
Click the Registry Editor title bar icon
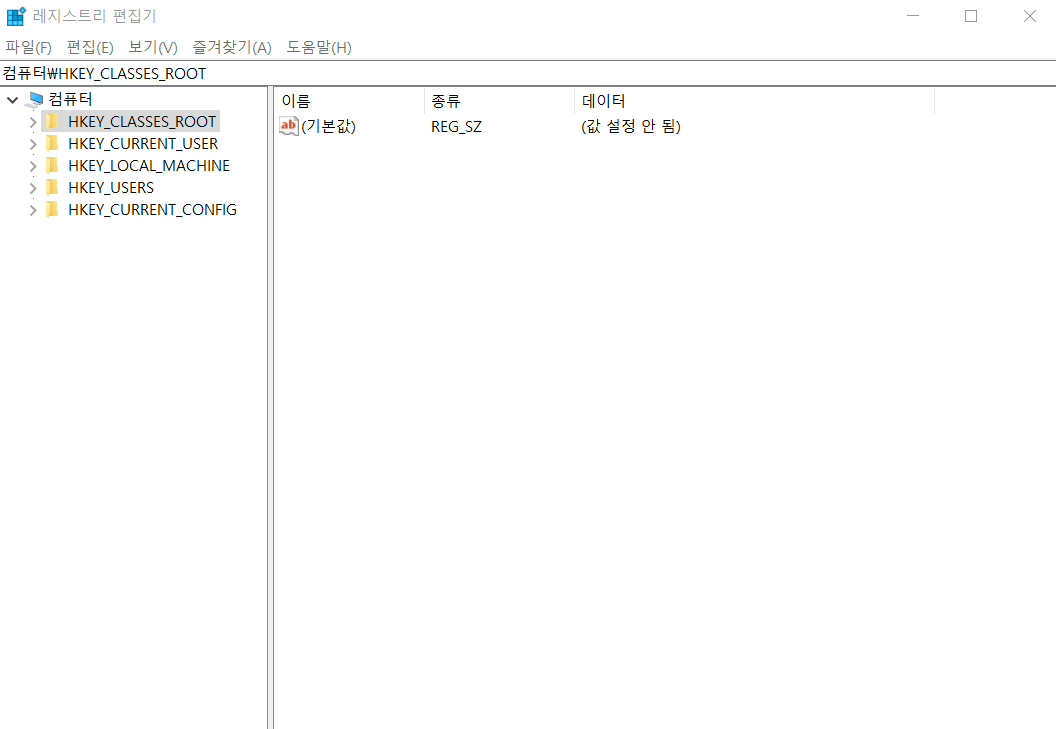point(16,15)
